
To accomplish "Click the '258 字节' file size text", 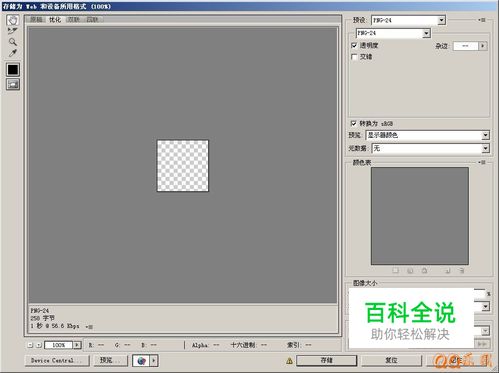I will [x=42, y=318].
